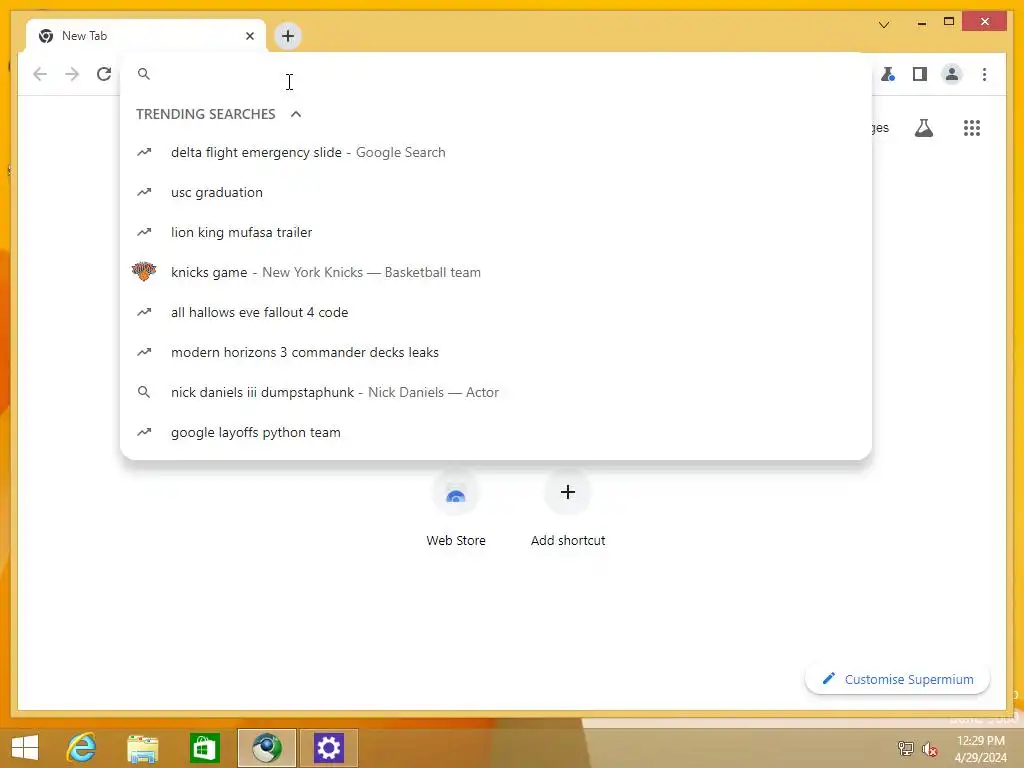1024x768 pixels.
Task: Focus the address bar search field
Action: (496, 74)
